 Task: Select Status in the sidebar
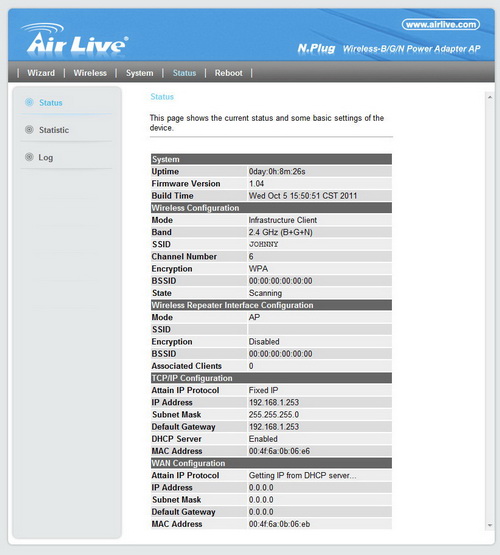pyautogui.click(x=51, y=103)
